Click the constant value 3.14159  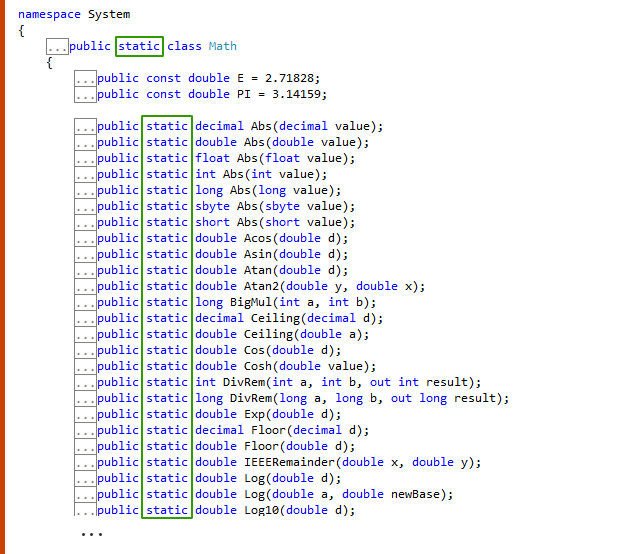(x=299, y=94)
